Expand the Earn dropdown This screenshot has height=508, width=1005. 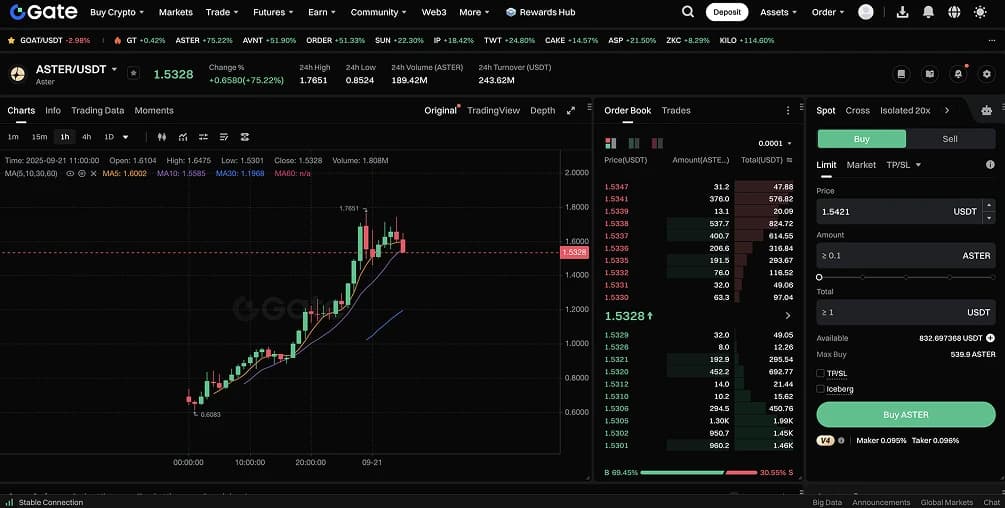pyautogui.click(x=322, y=12)
